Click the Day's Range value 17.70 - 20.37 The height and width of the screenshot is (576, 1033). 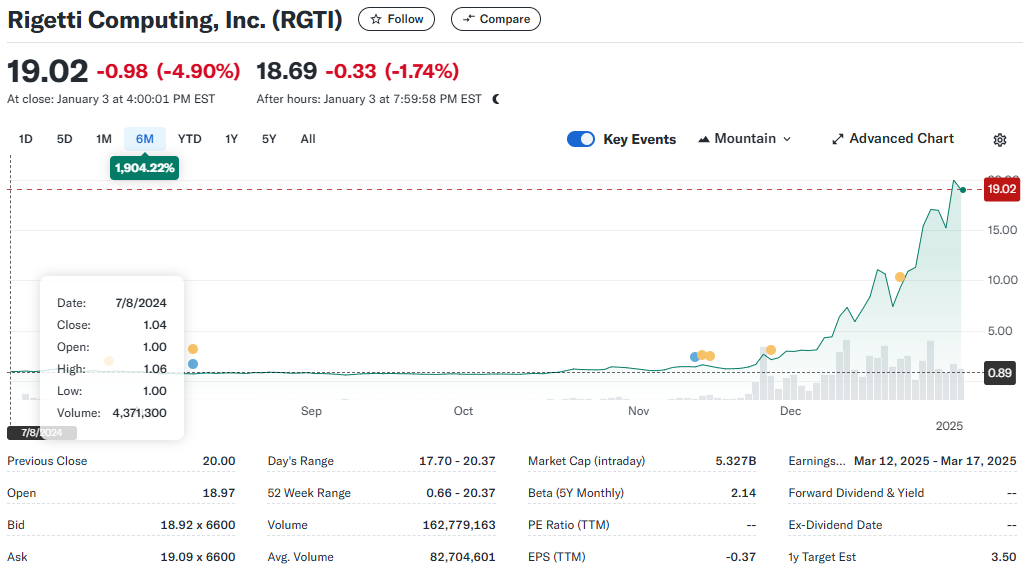click(457, 461)
